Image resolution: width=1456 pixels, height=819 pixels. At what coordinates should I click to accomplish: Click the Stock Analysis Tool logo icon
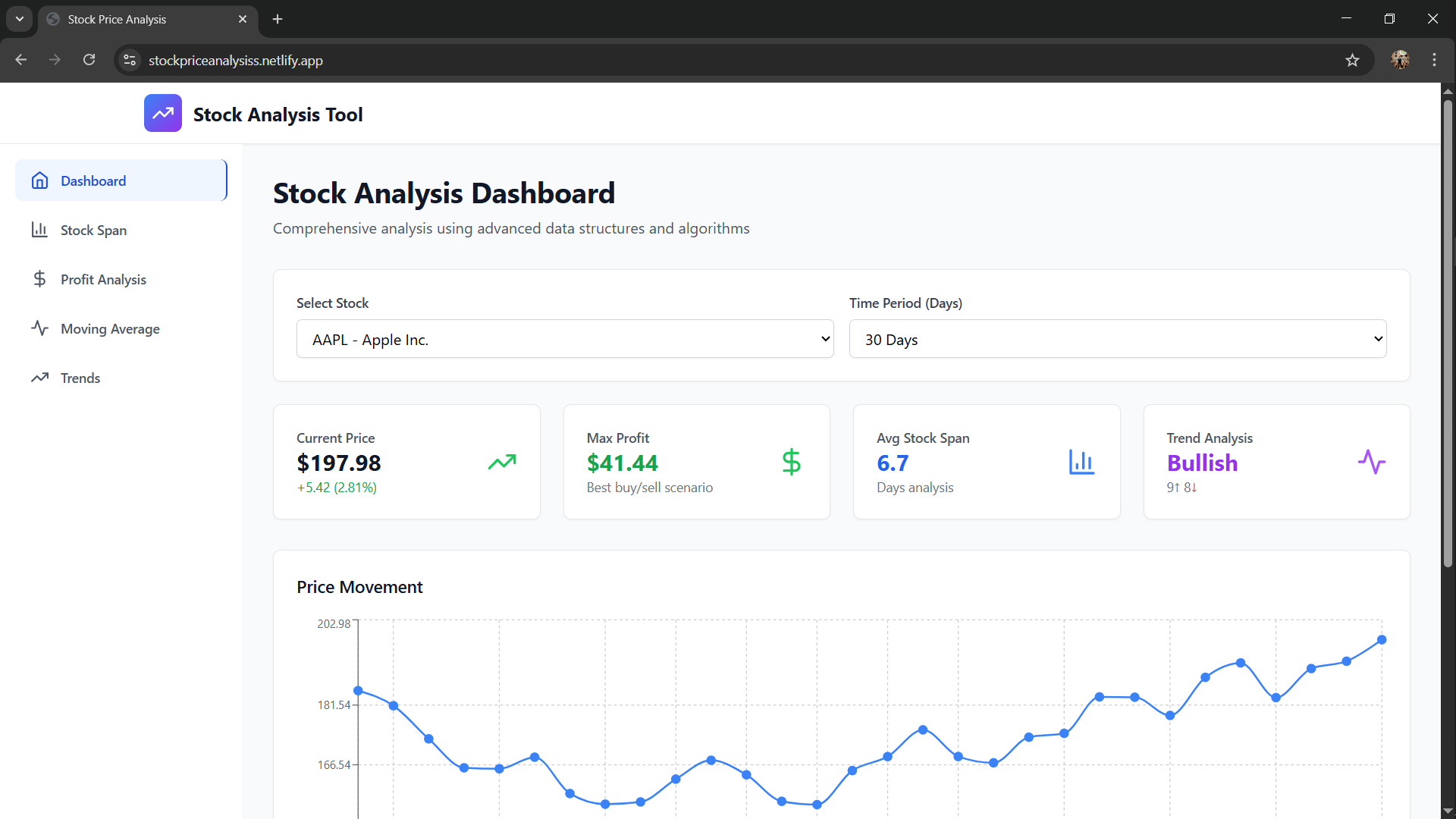[162, 113]
